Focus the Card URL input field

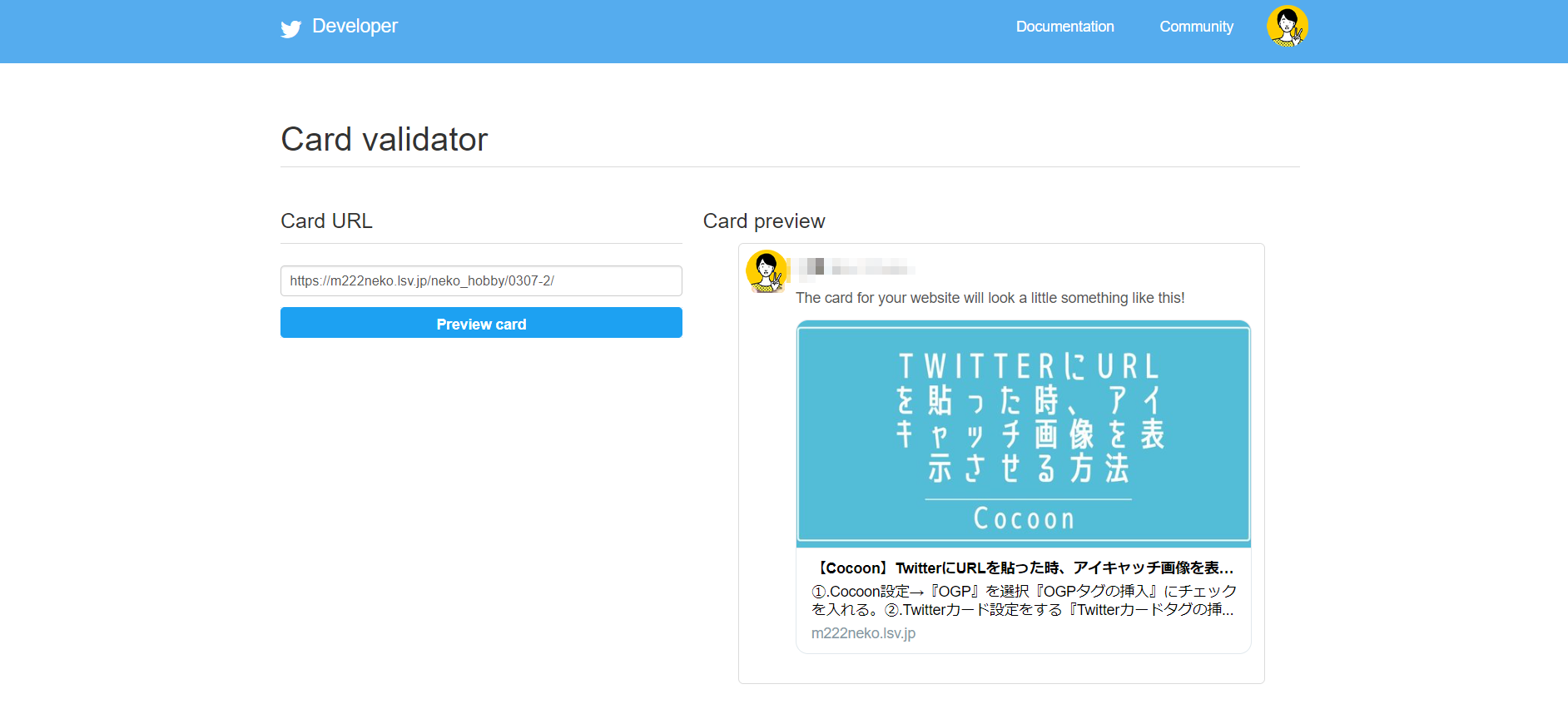[x=481, y=280]
